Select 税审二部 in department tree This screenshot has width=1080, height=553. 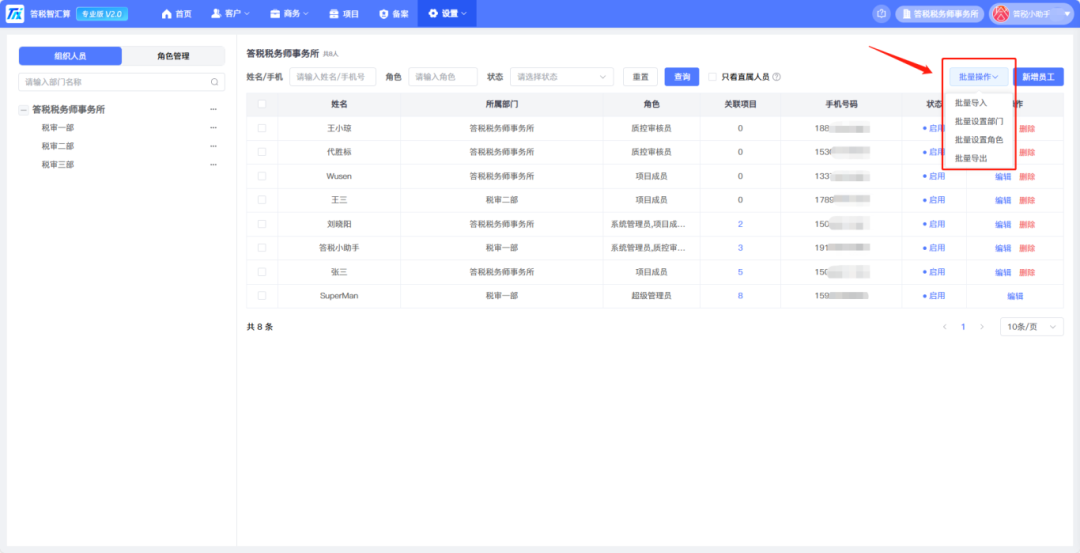tap(58, 146)
